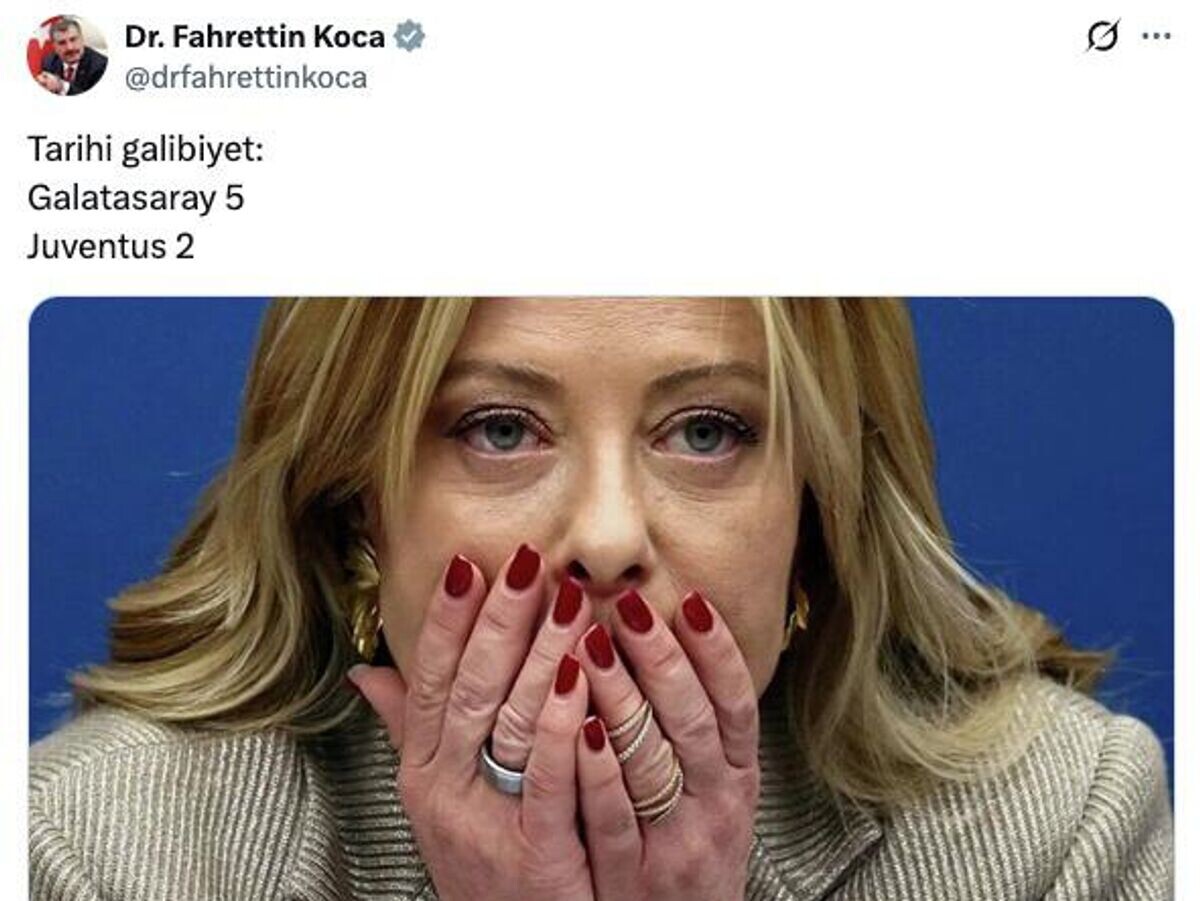This screenshot has height=901, width=1200.
Task: Open the three-dot more options menu
Action: pos(1156,35)
